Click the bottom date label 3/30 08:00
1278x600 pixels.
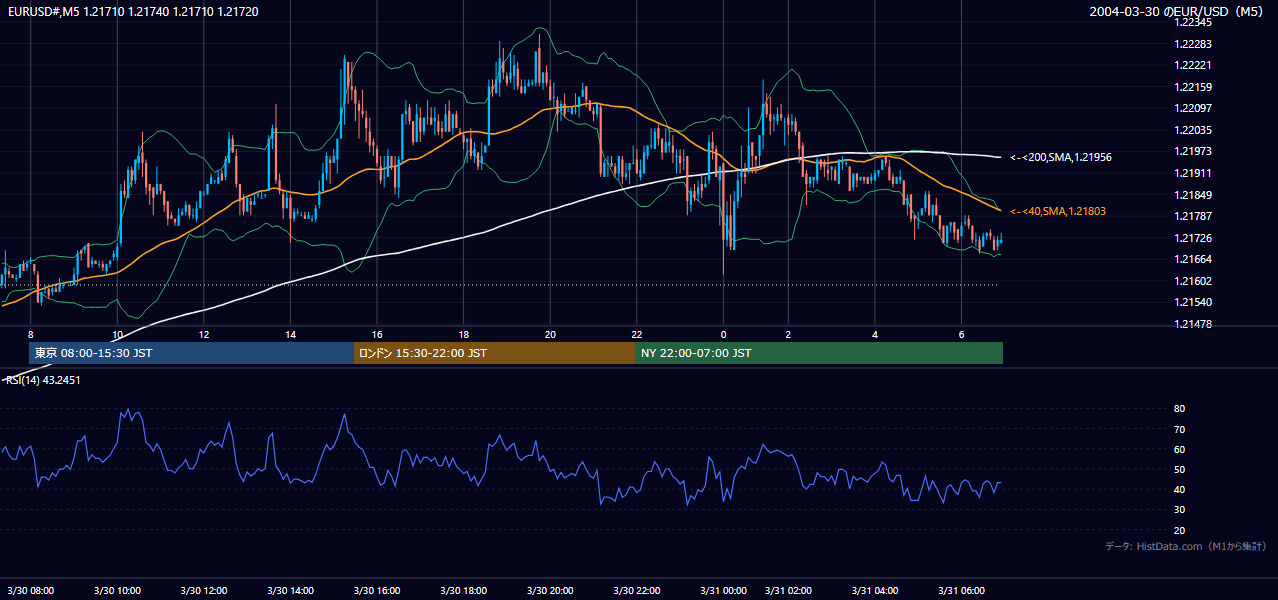pyautogui.click(x=31, y=591)
